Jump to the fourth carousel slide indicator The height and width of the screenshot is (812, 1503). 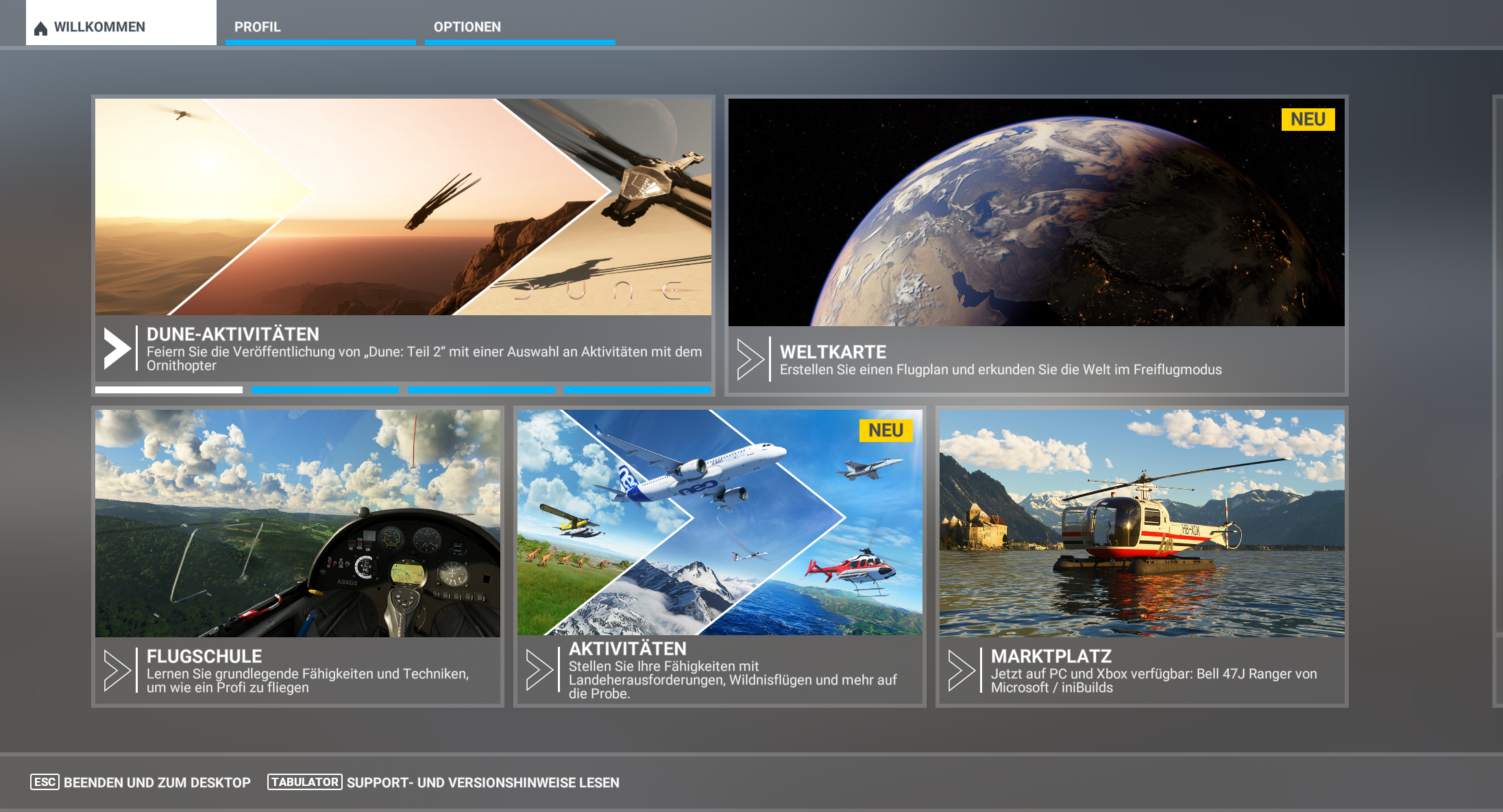[638, 390]
